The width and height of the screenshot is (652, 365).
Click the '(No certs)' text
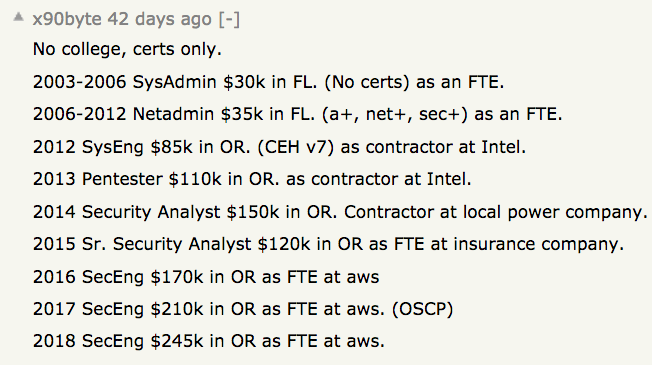366,82
